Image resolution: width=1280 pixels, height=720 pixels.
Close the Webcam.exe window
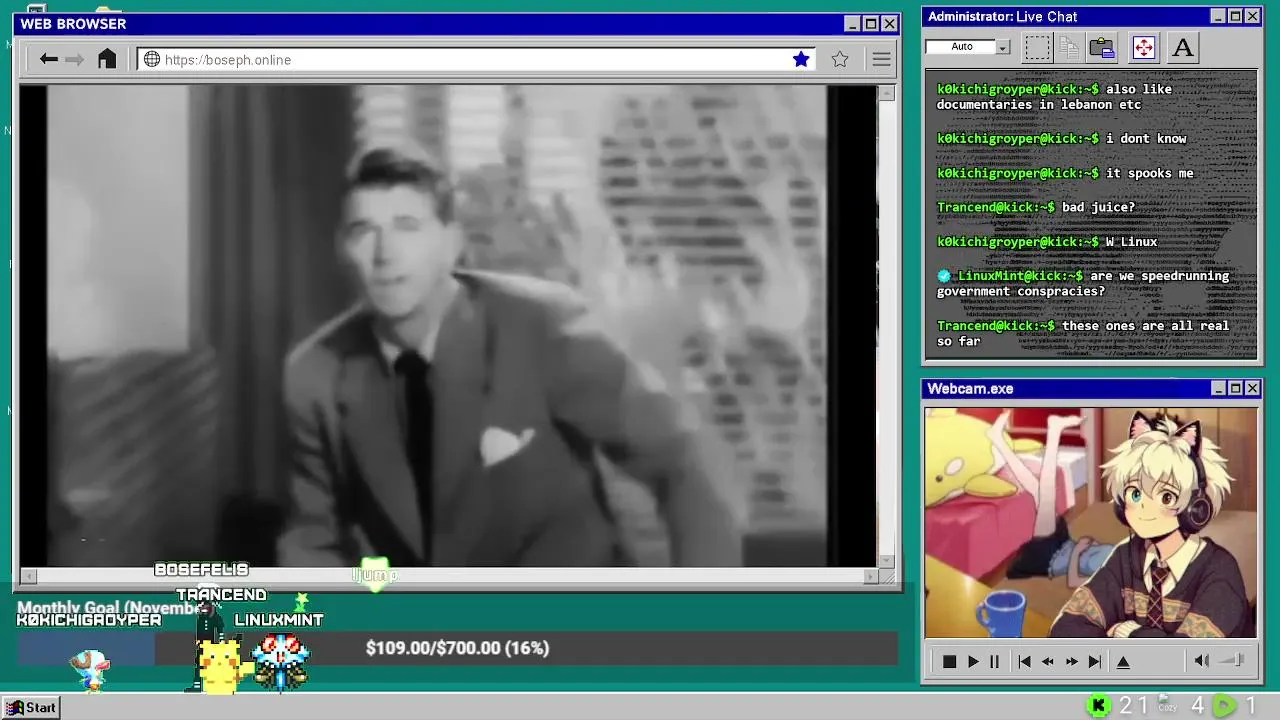point(1252,388)
